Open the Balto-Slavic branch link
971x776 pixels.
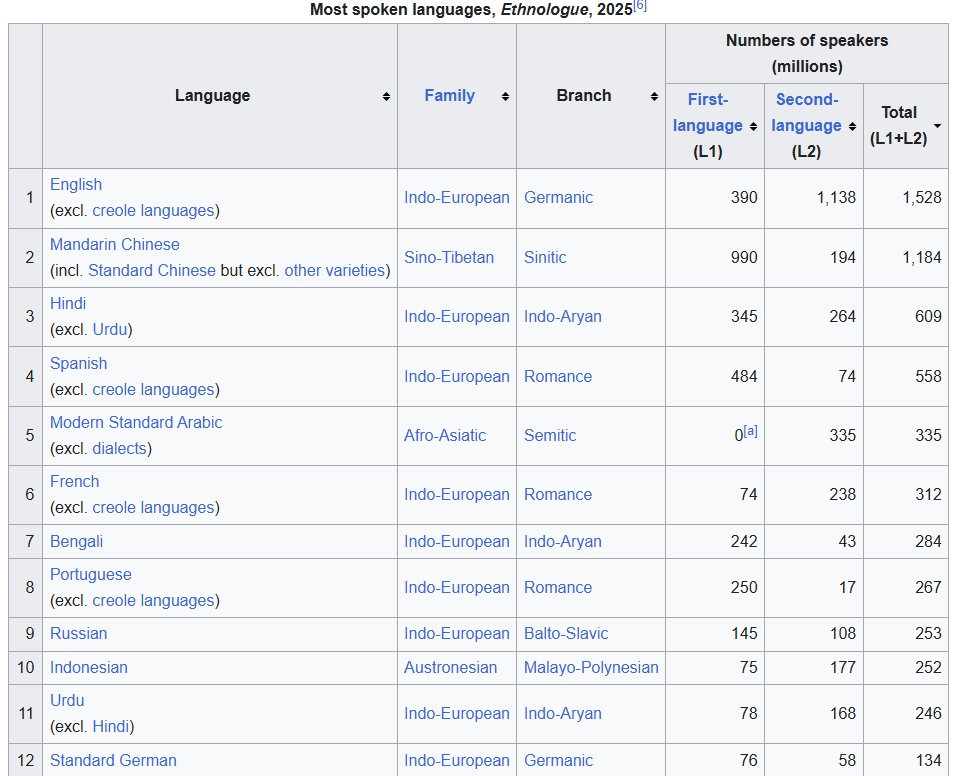pos(566,634)
